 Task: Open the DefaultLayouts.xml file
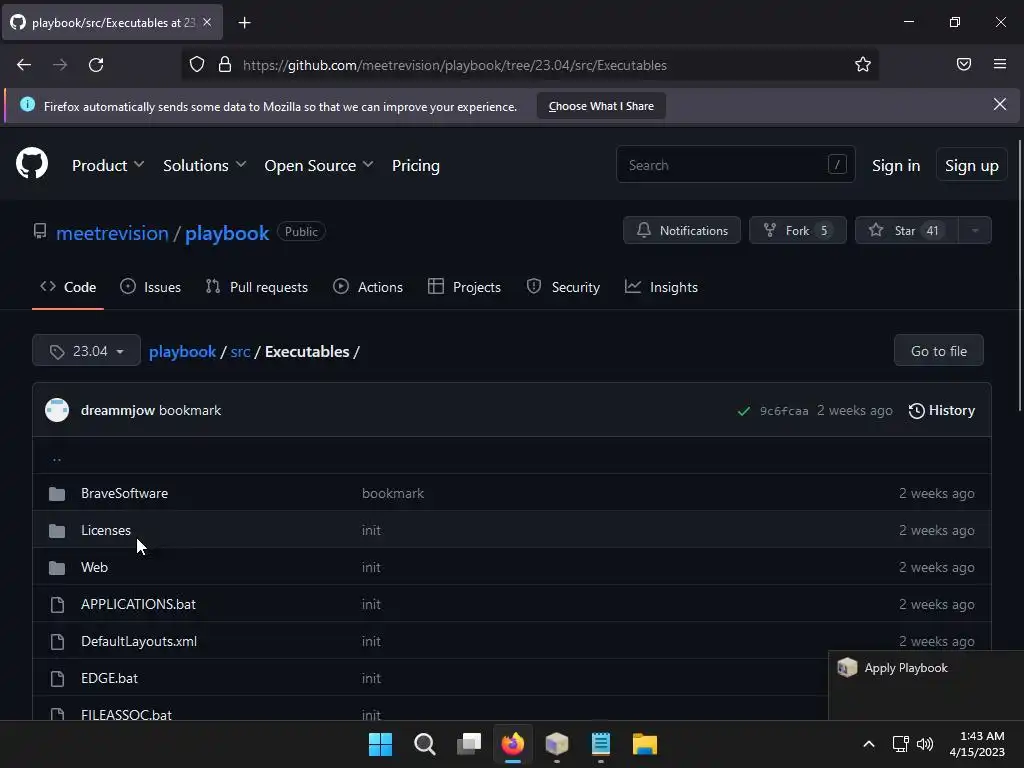tap(138, 641)
